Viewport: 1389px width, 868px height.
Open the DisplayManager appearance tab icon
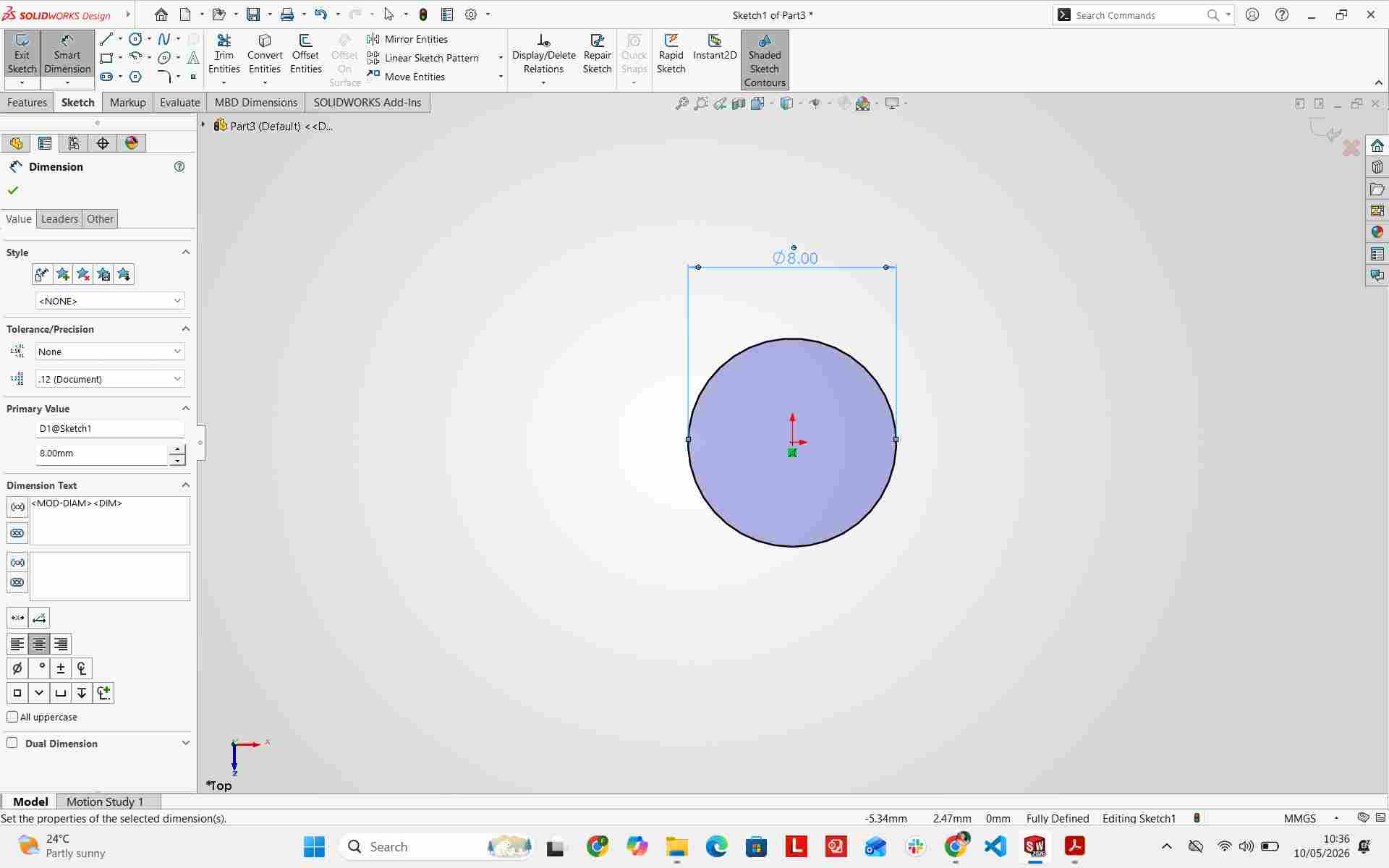pyautogui.click(x=132, y=143)
